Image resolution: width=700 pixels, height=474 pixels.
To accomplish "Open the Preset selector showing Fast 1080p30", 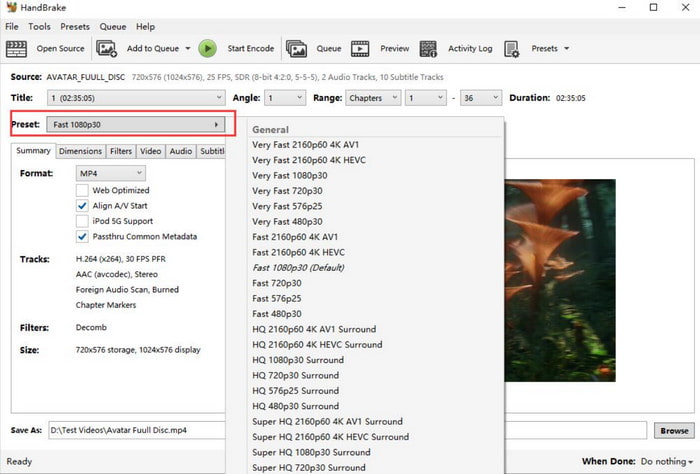I will 135,125.
